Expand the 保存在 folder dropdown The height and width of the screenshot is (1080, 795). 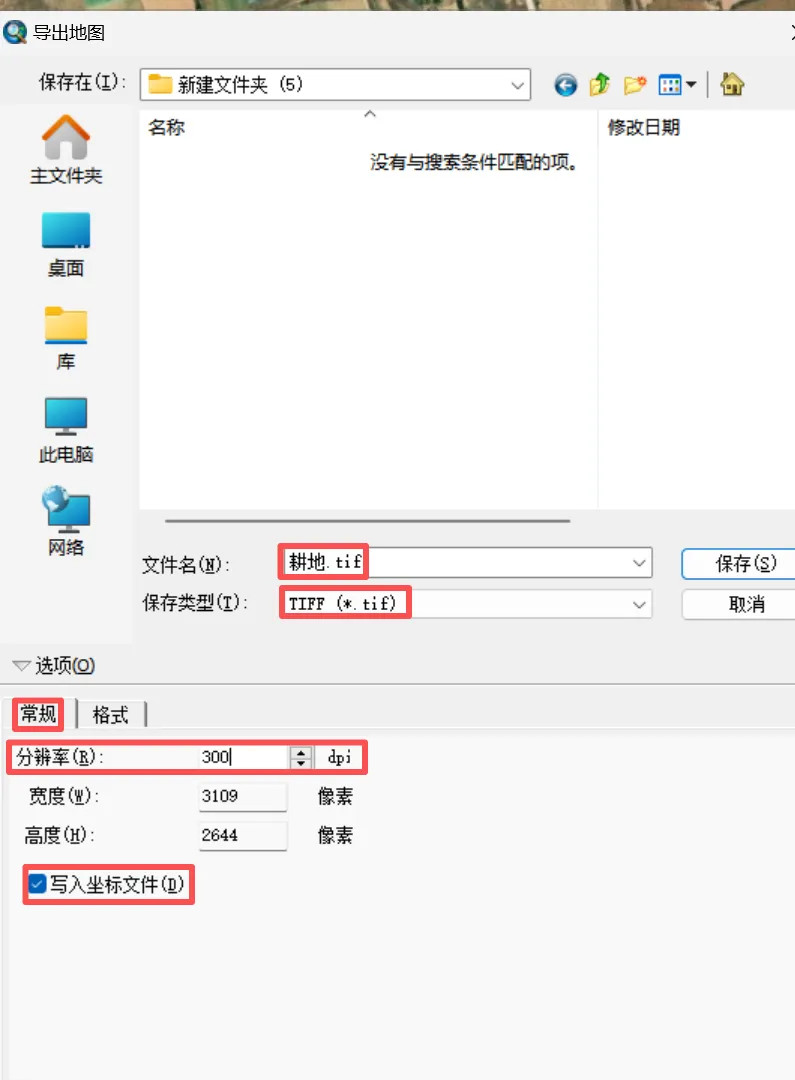pyautogui.click(x=517, y=85)
